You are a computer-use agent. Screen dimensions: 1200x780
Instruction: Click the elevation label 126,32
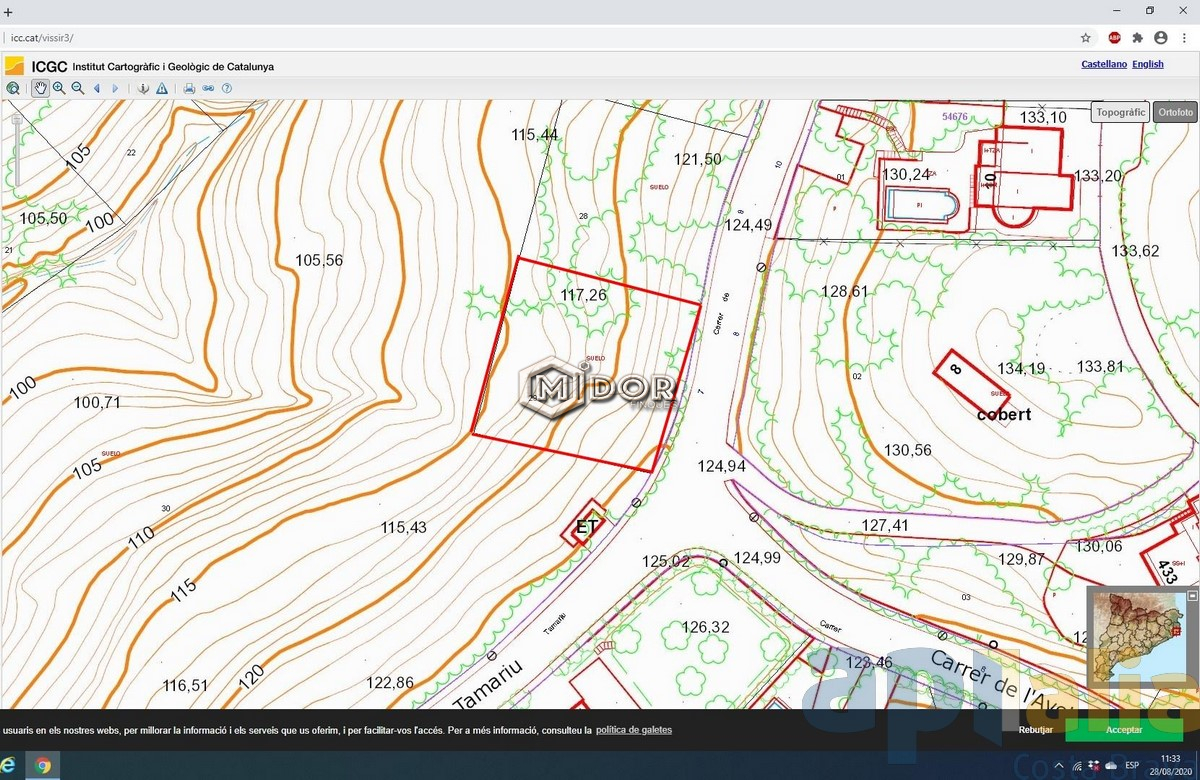pos(706,627)
